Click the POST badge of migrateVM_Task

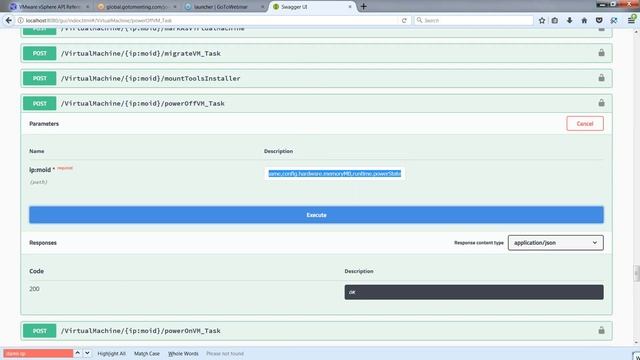pos(40,53)
